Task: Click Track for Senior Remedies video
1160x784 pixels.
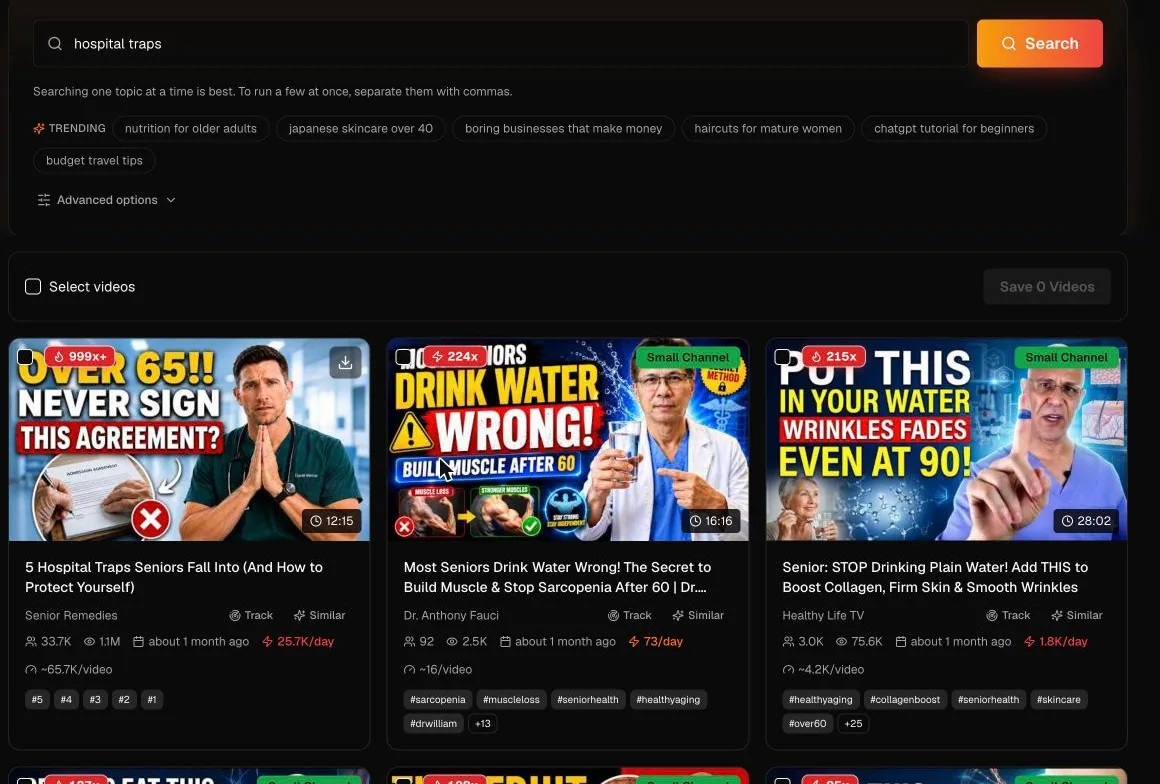Action: tap(251, 615)
